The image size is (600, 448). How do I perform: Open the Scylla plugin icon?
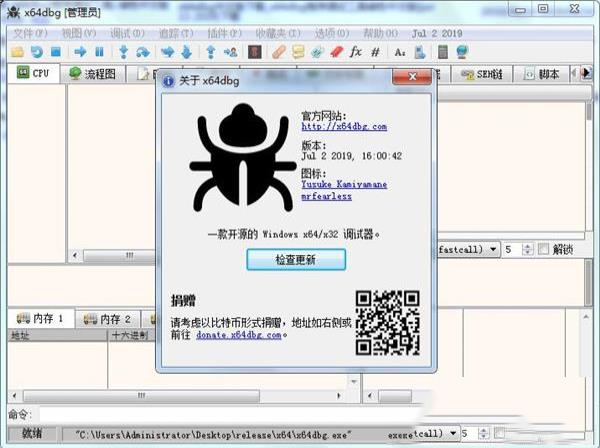tap(255, 52)
